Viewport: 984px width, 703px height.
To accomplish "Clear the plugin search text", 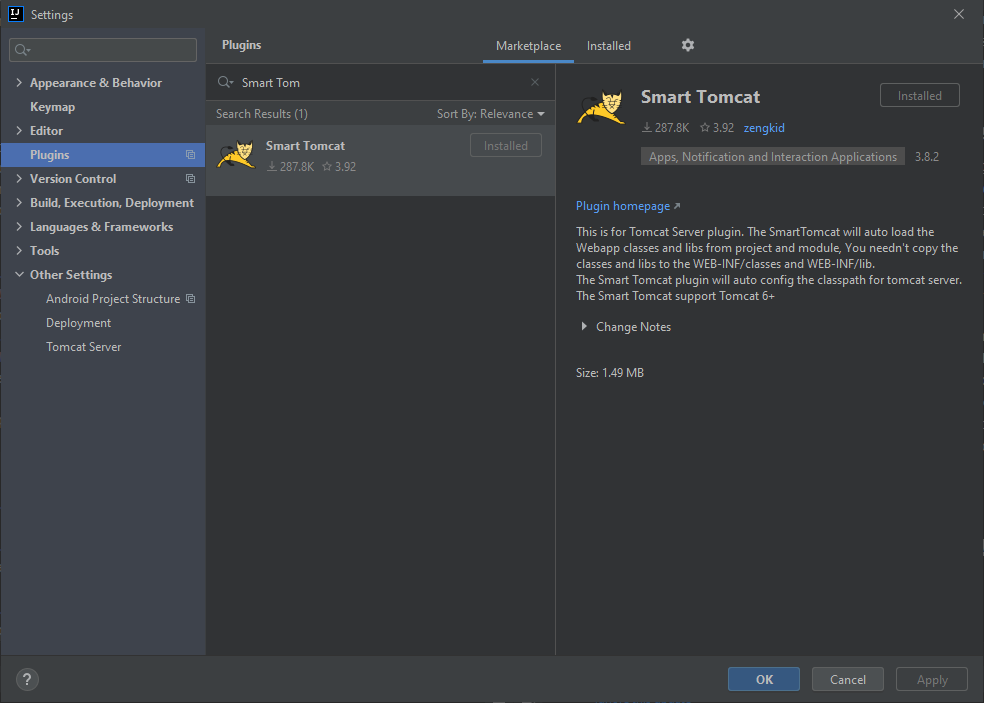I will point(535,82).
